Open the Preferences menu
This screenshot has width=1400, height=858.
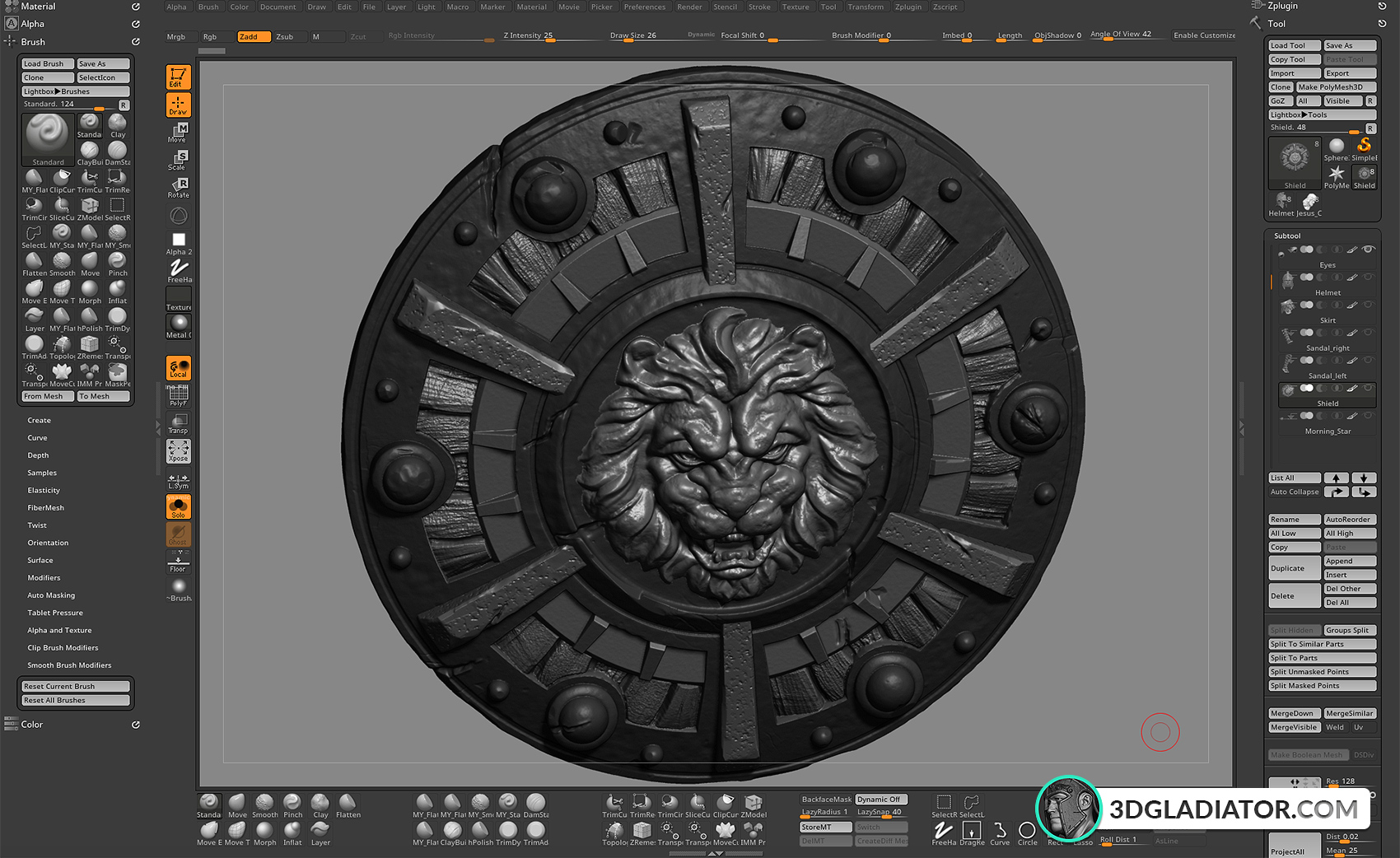[x=645, y=7]
